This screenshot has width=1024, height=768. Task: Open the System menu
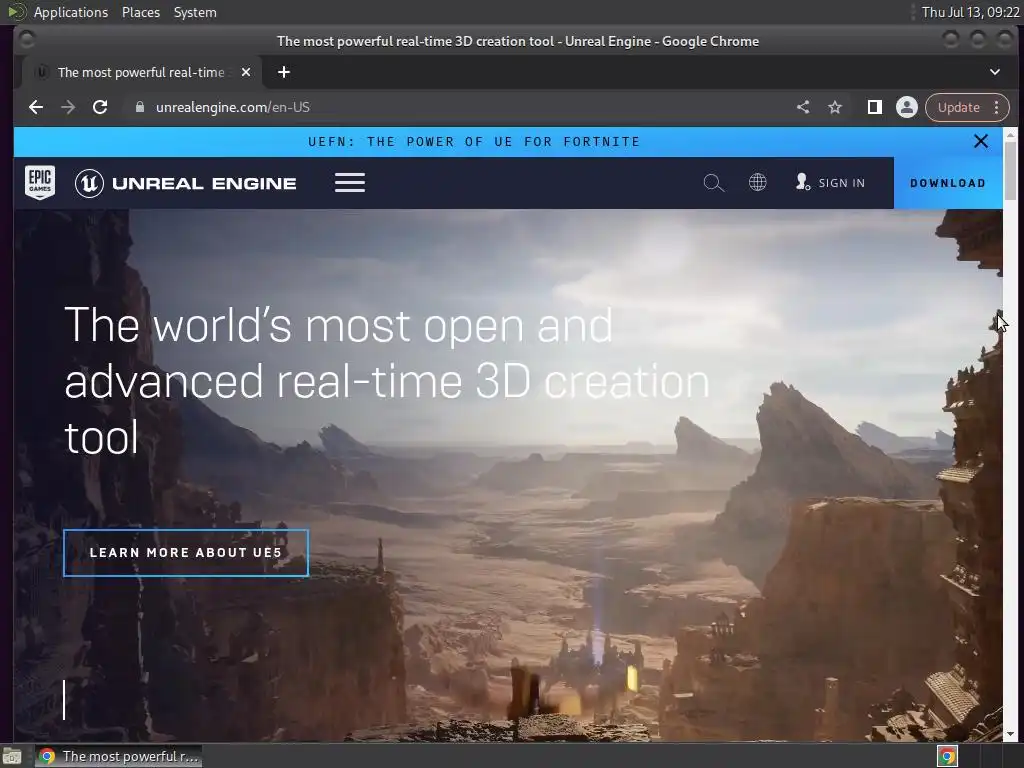(x=195, y=12)
